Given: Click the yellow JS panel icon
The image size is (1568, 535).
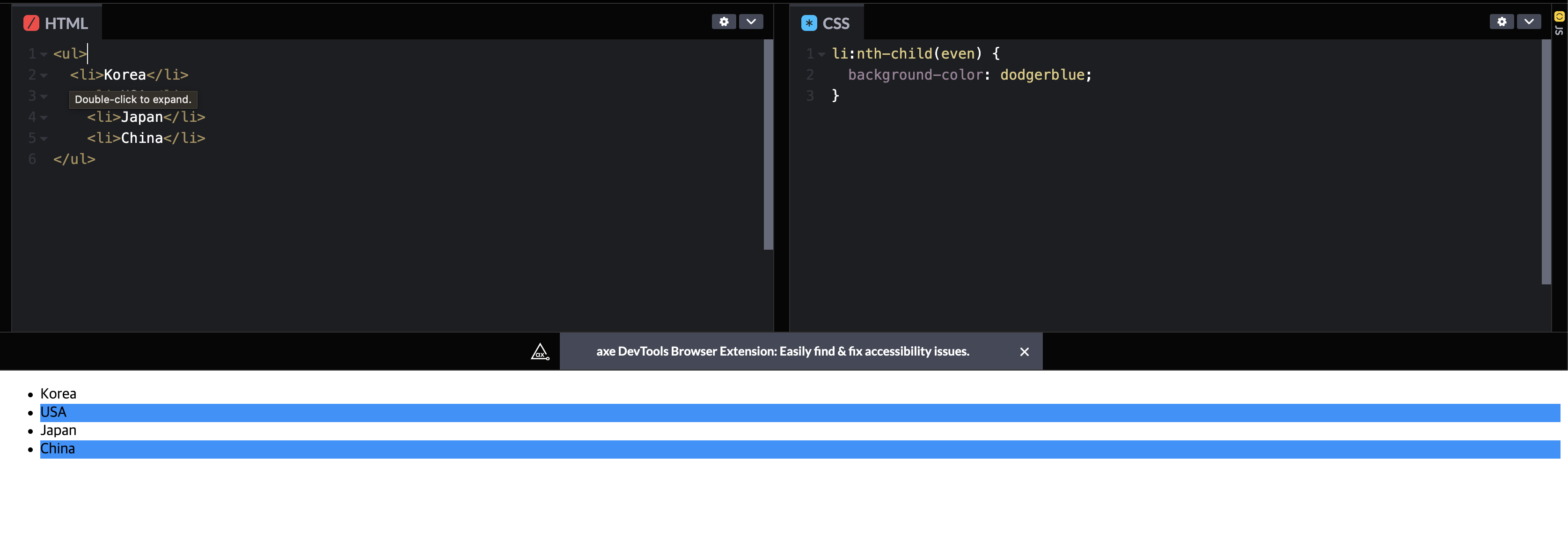Looking at the screenshot, I should coord(1559,16).
